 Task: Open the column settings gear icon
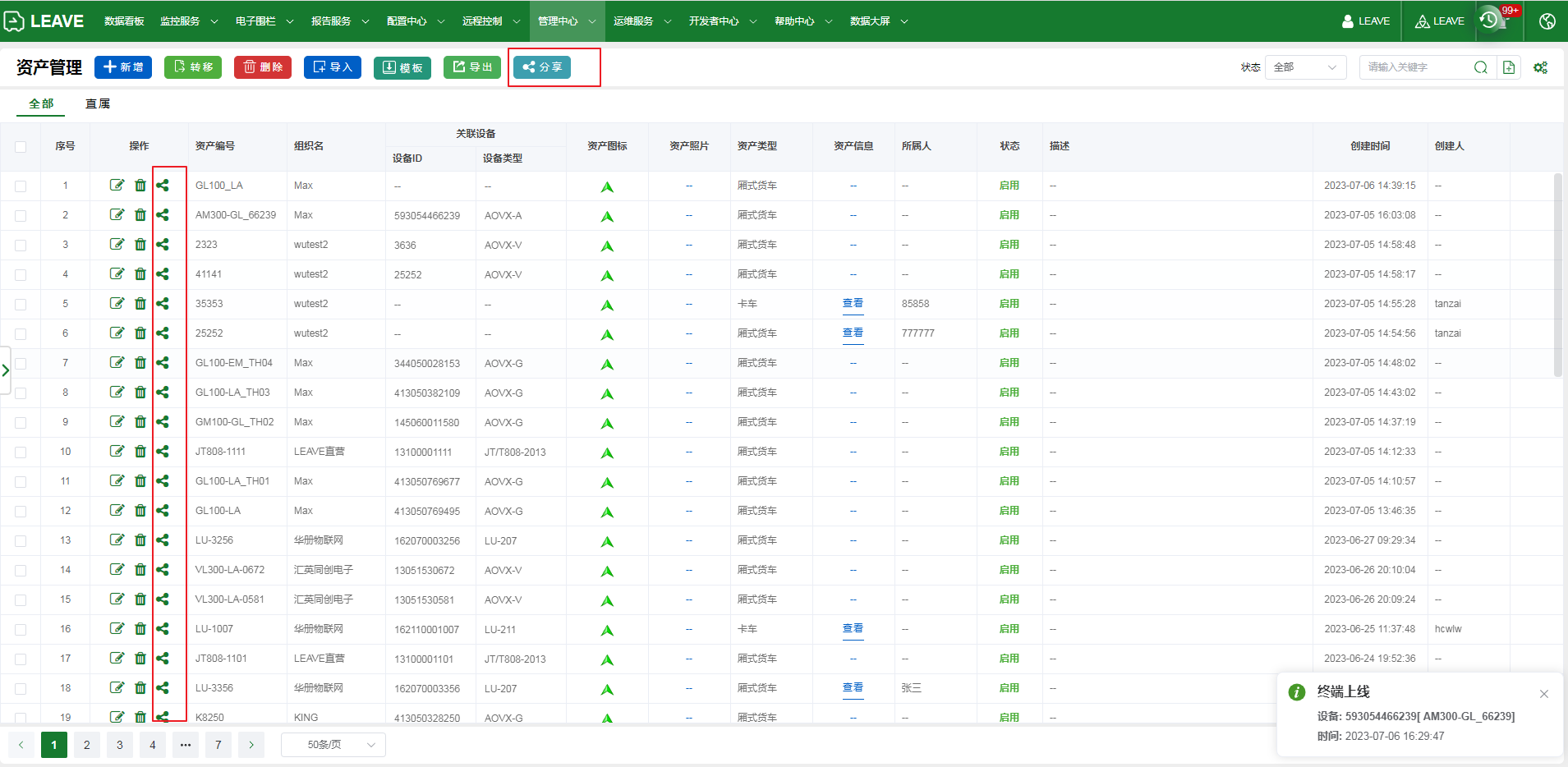1540,67
